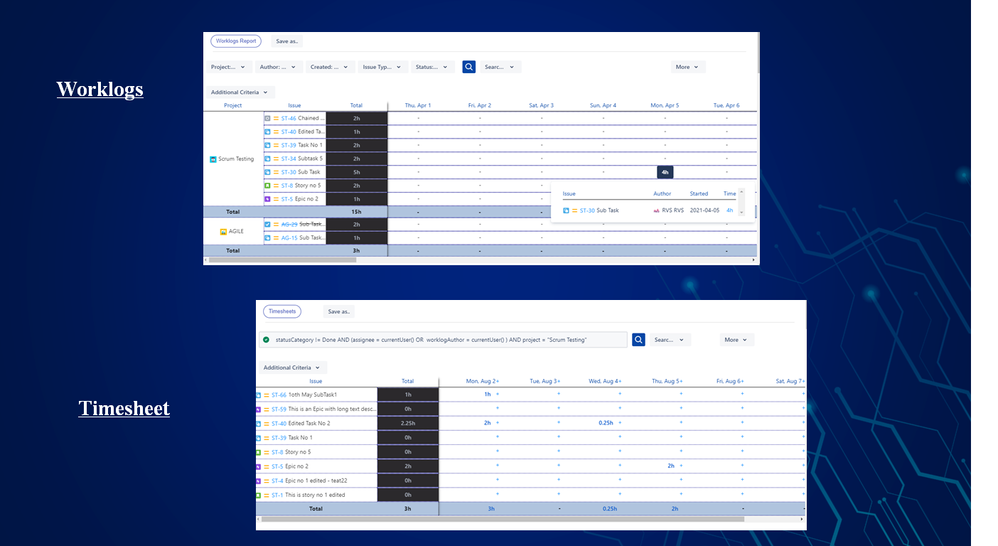Click the 1h entry on ST-66 Mon, Aug 2
The image size is (998, 546).
(488, 395)
